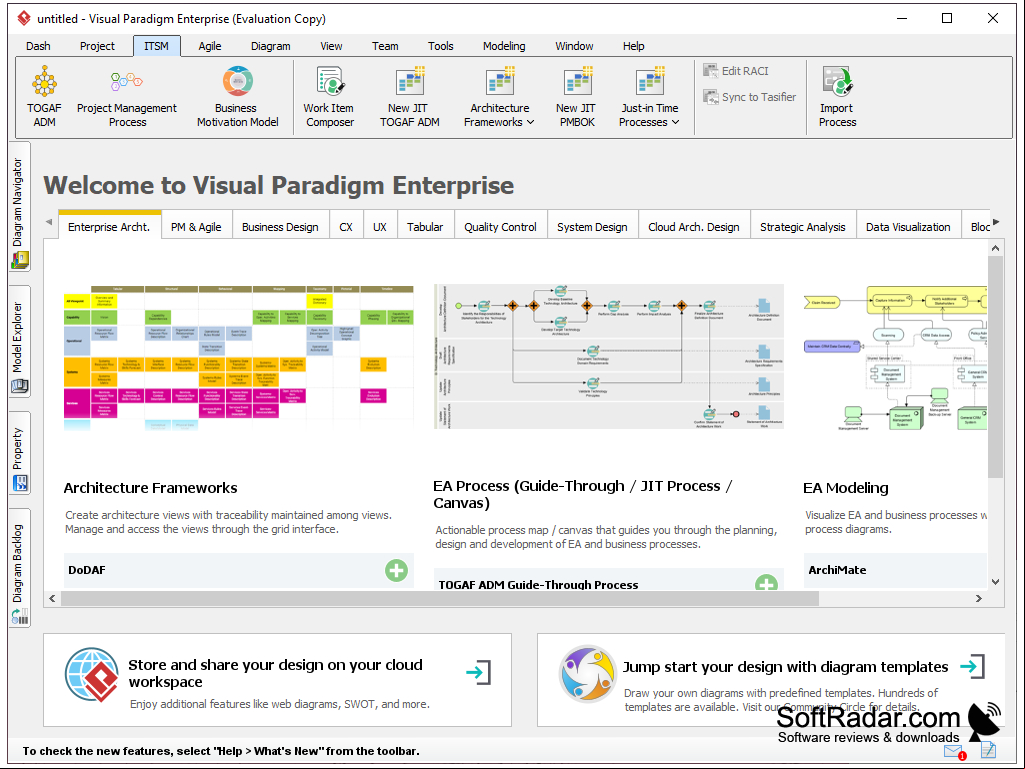Launch Work Item Composer
Viewport: 1025px width, 769px height.
click(329, 96)
